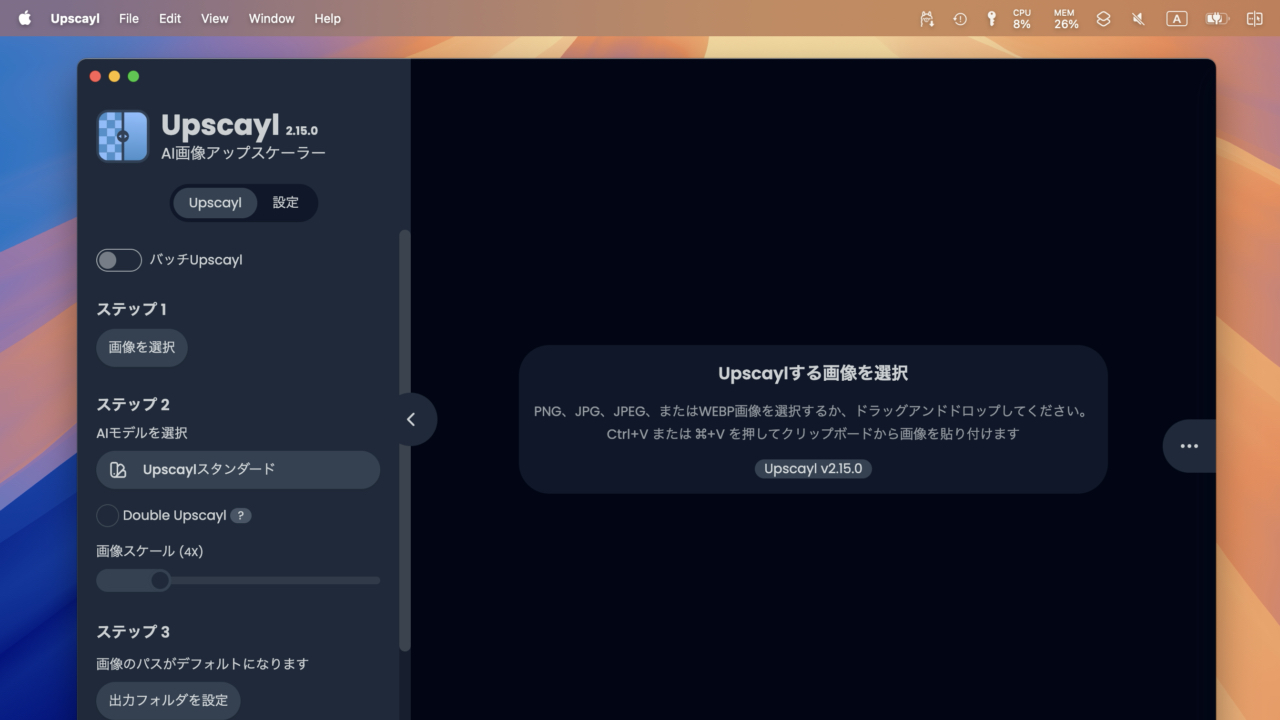Toggle the バッチUpscayl switch
Screen dimensions: 1280x720
(119, 260)
